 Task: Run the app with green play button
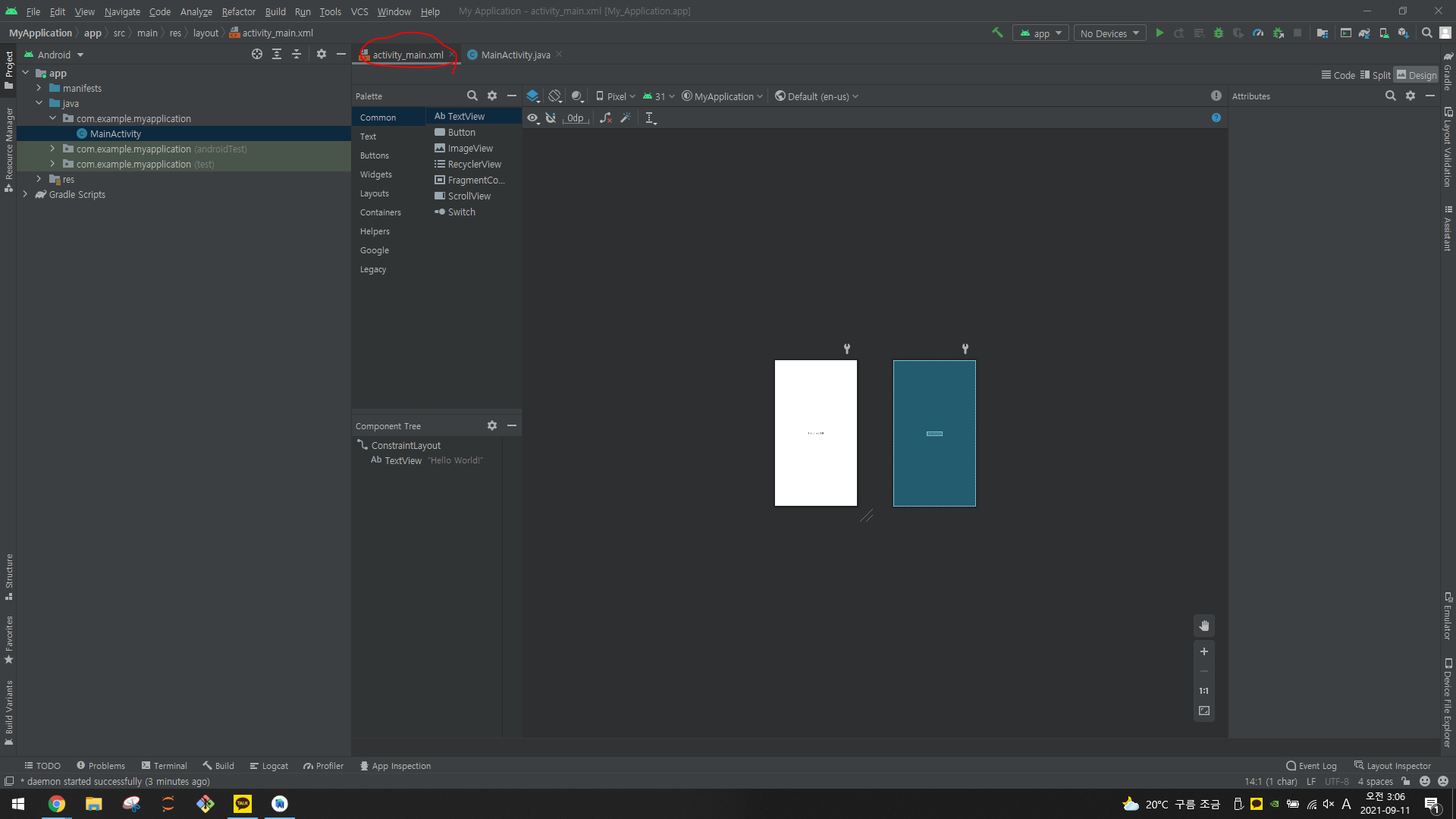pyautogui.click(x=1159, y=33)
